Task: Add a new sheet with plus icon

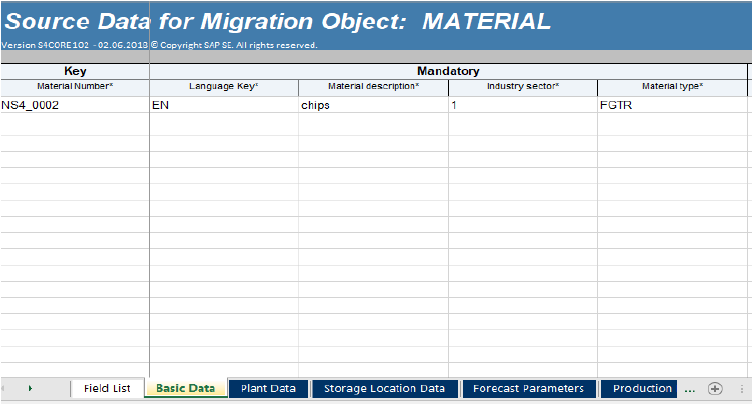Action: click(x=714, y=389)
